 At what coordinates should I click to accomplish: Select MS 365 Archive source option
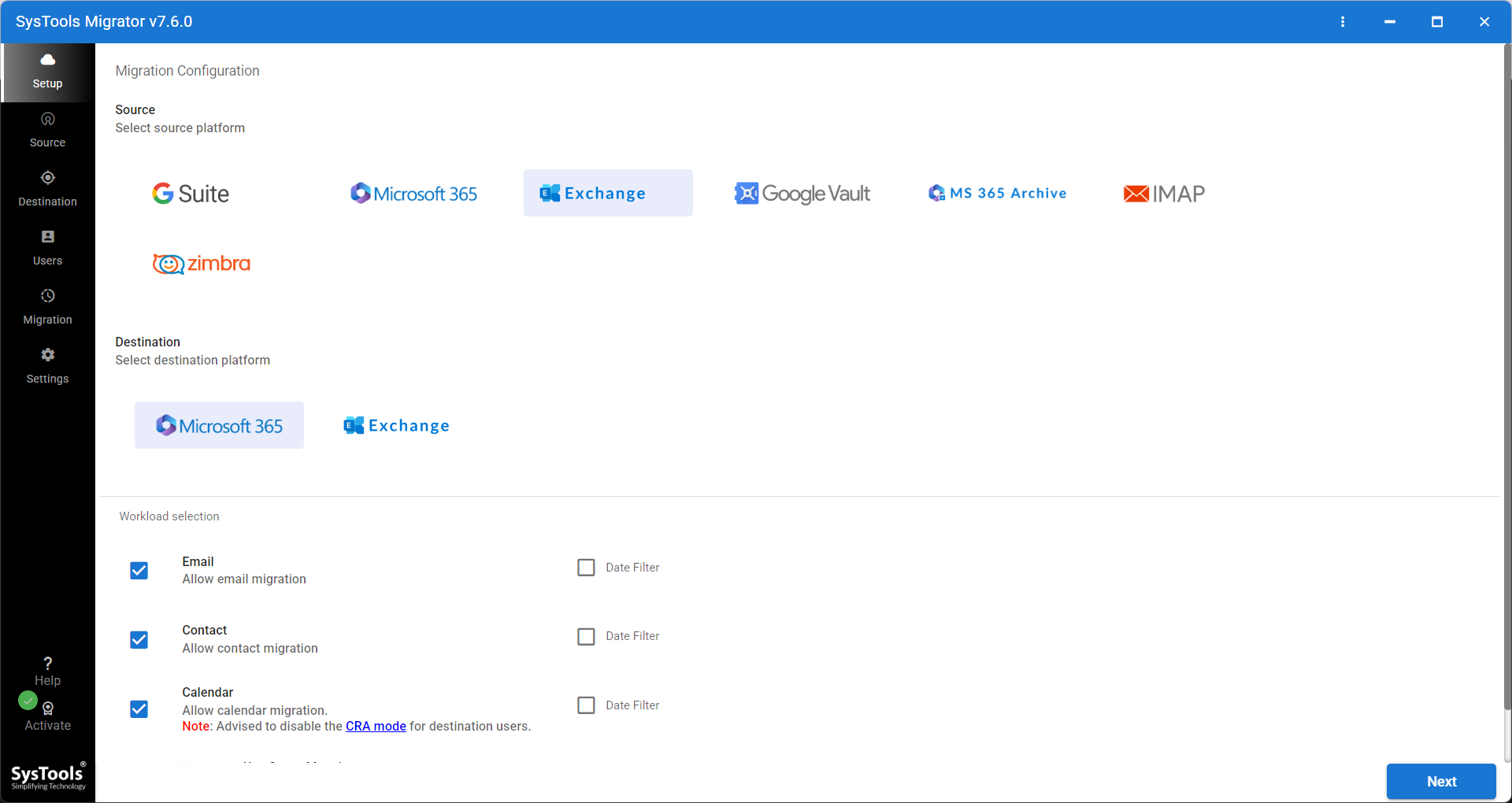point(997,193)
